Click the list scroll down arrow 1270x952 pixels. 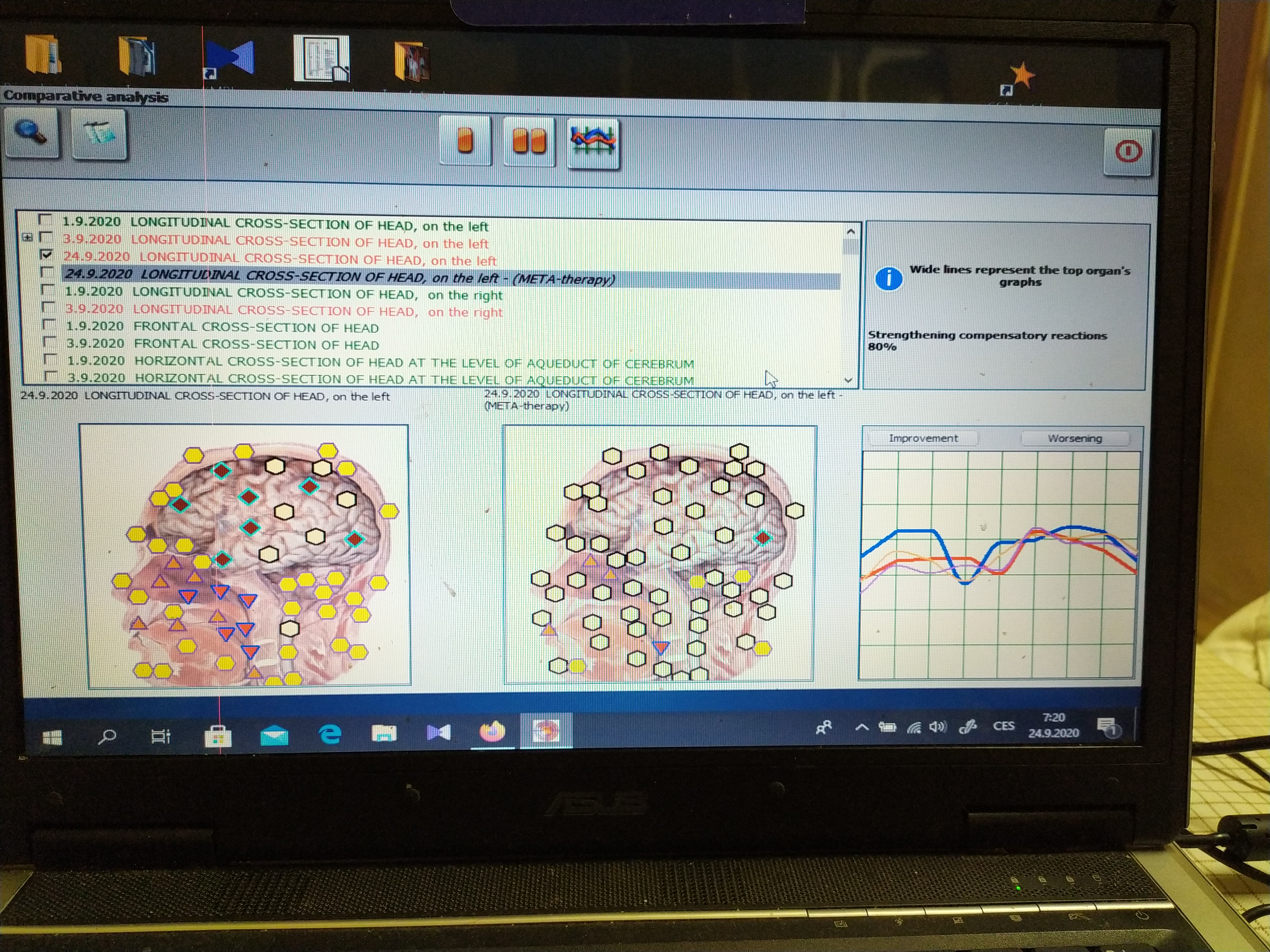tap(848, 380)
